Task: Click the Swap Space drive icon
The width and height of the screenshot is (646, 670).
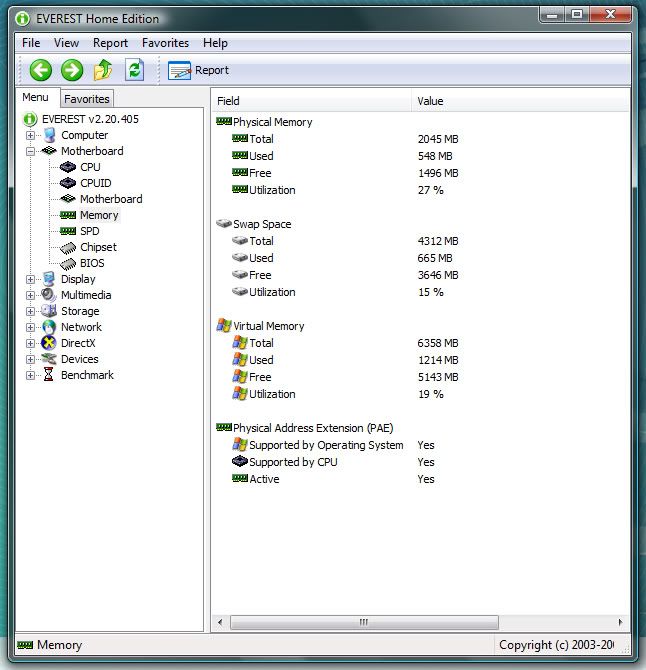Action: point(224,223)
